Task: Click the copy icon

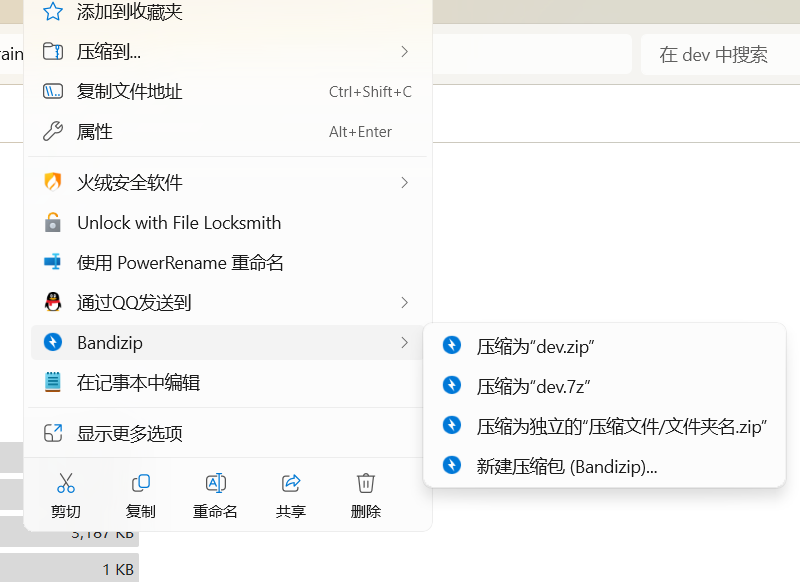Action: click(x=141, y=484)
